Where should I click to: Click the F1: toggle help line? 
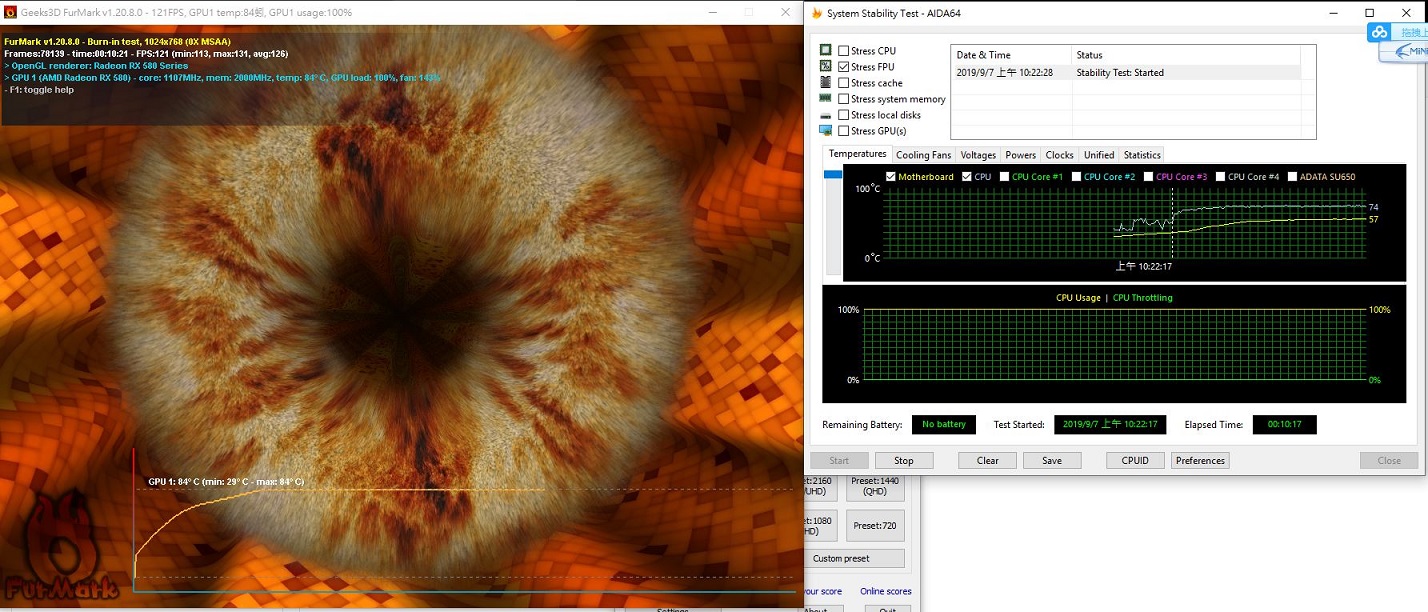tap(39, 90)
